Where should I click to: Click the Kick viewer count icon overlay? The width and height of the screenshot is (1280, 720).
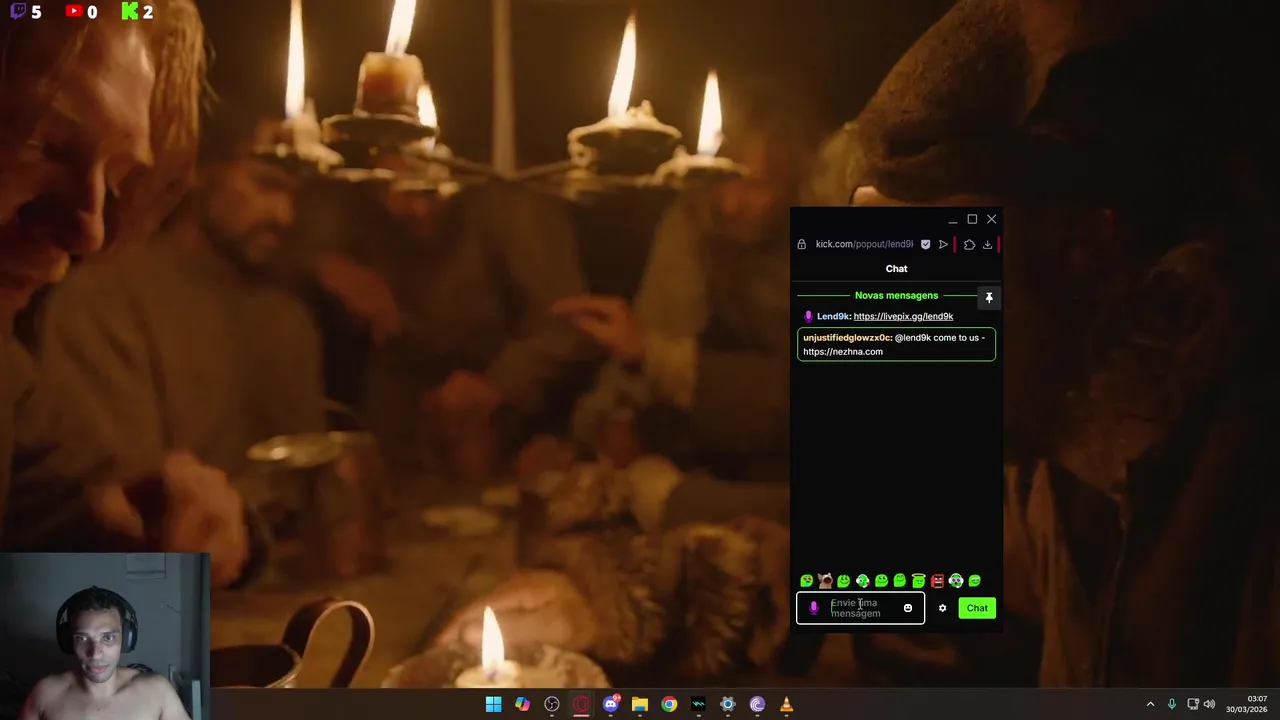tap(129, 12)
